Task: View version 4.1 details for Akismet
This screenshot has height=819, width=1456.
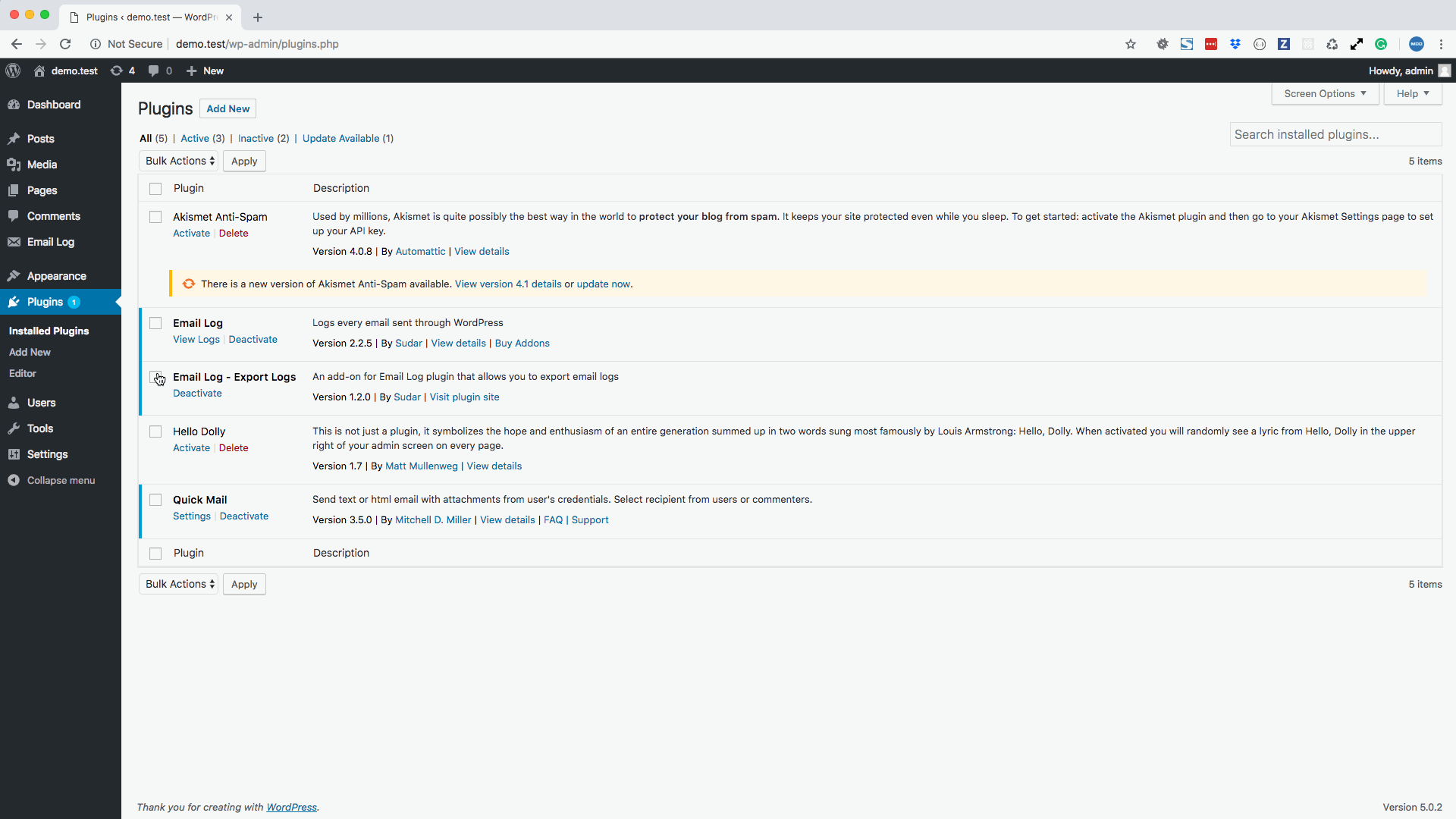Action: pos(508,284)
